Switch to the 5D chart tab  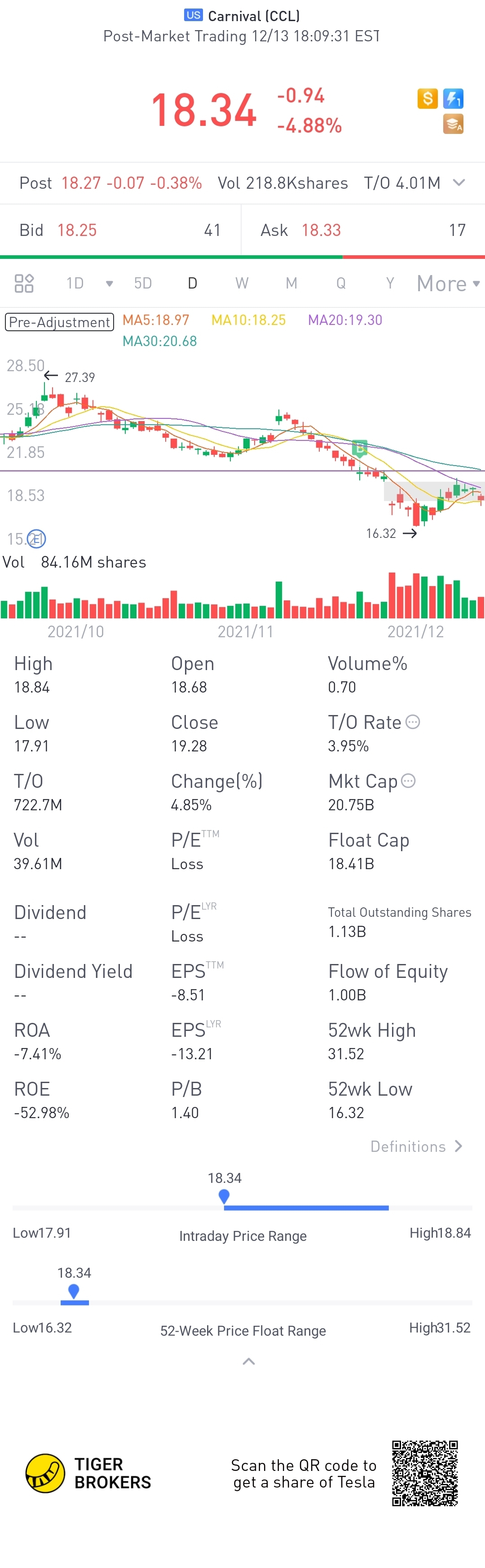click(x=143, y=283)
